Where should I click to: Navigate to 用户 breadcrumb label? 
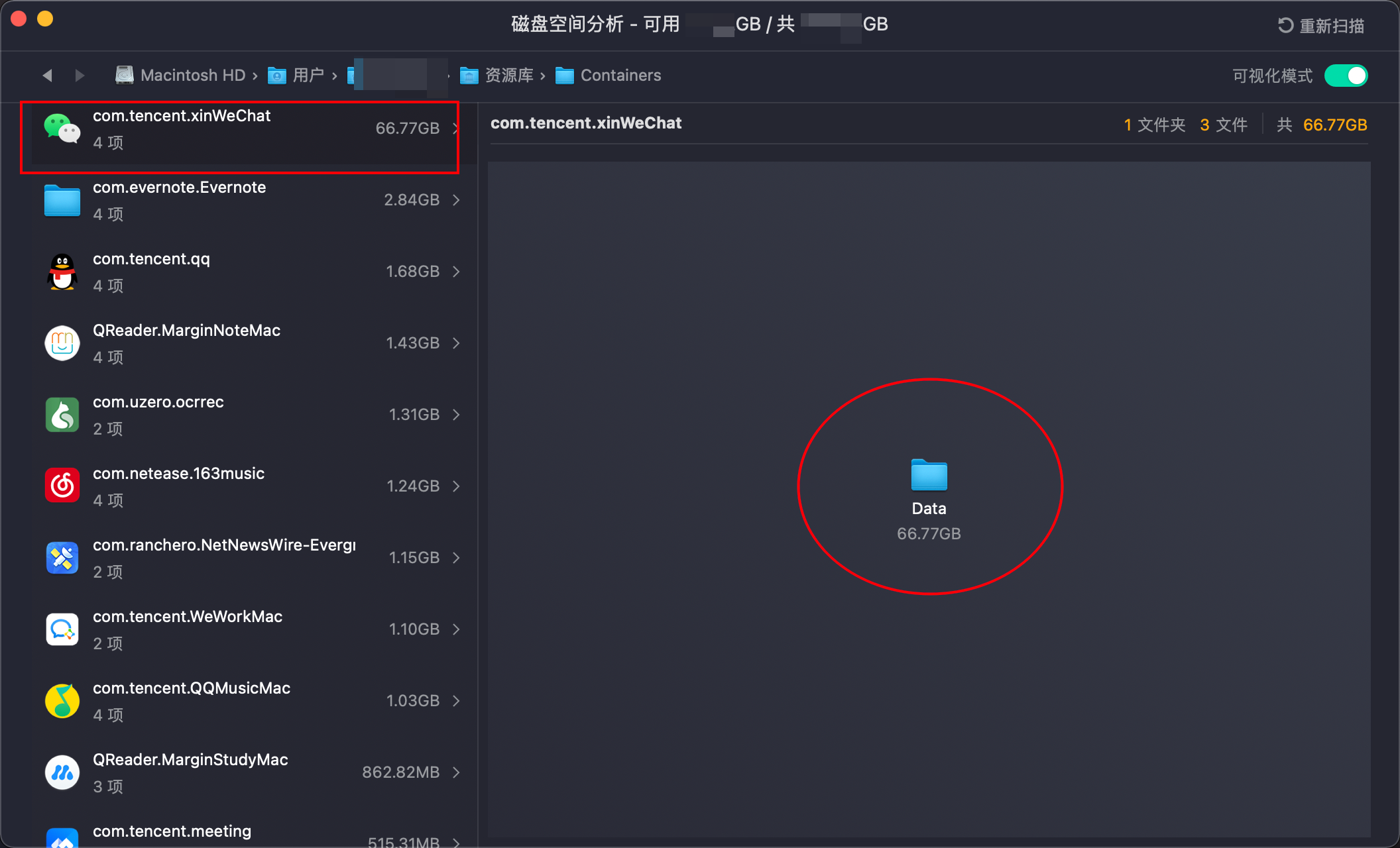(x=308, y=76)
